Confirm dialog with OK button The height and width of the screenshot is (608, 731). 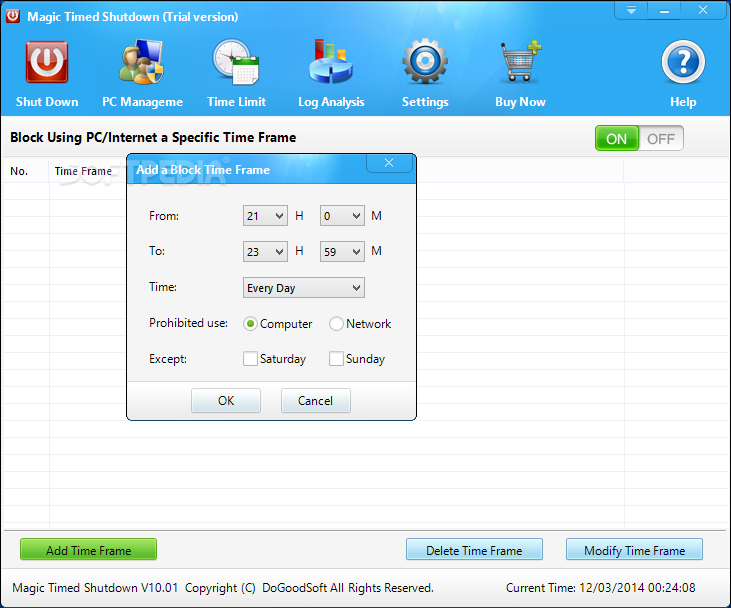[226, 401]
